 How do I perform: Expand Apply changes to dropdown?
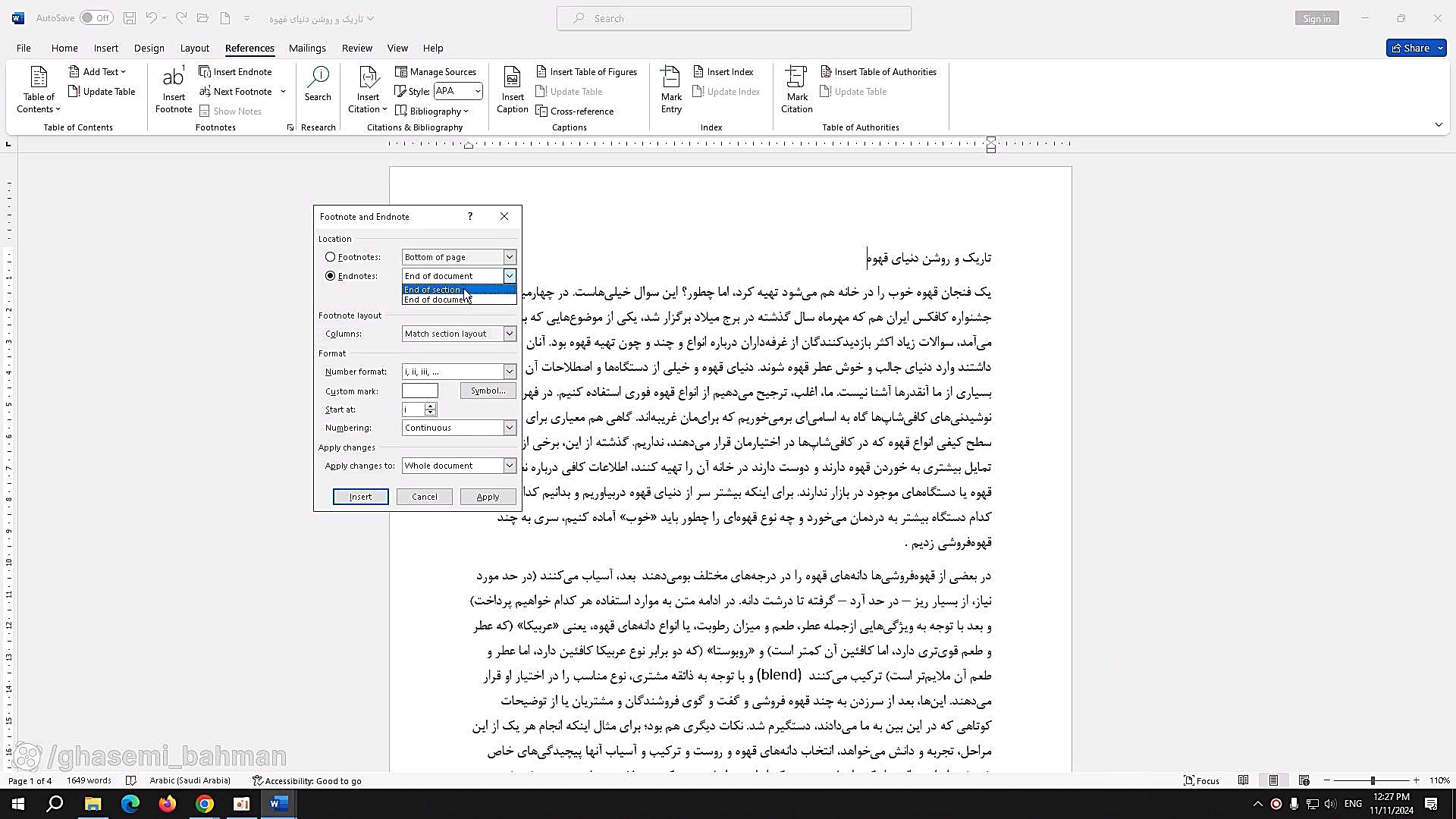pyautogui.click(x=510, y=466)
